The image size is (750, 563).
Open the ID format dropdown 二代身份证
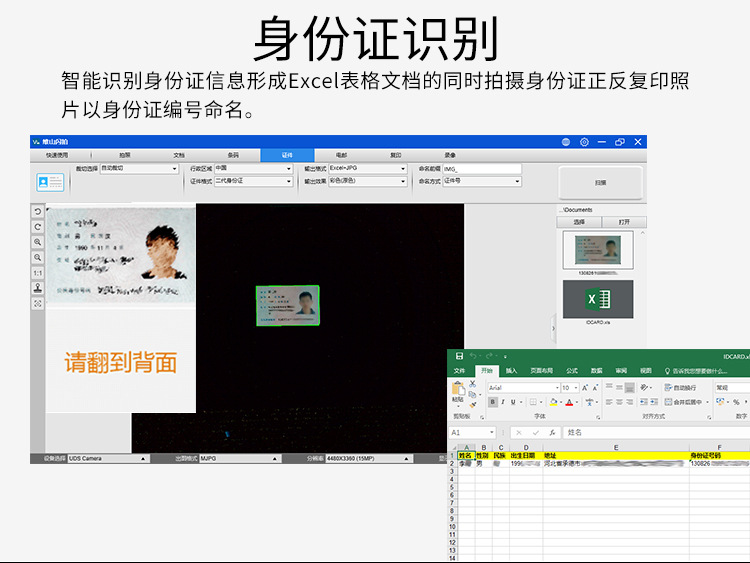coord(254,181)
